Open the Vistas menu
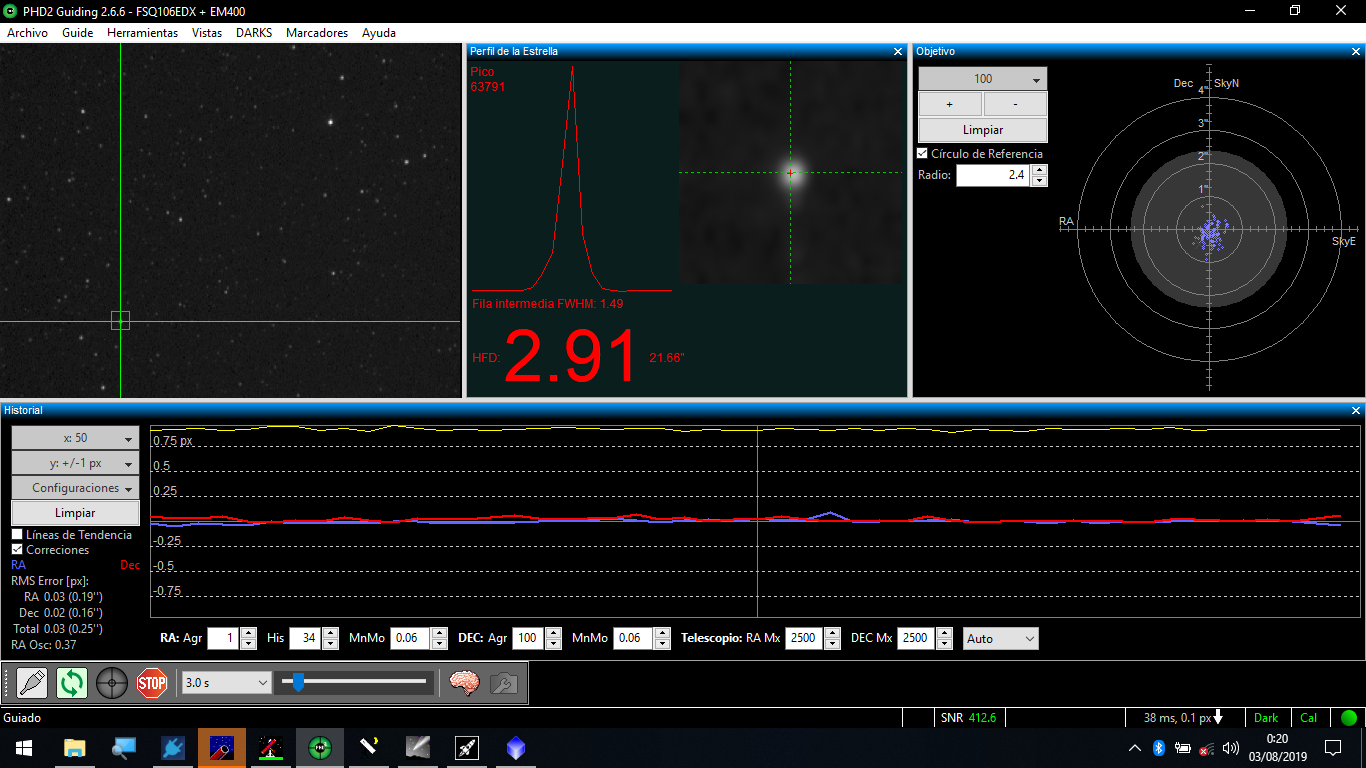Viewport: 1366px width, 768px height. (207, 33)
